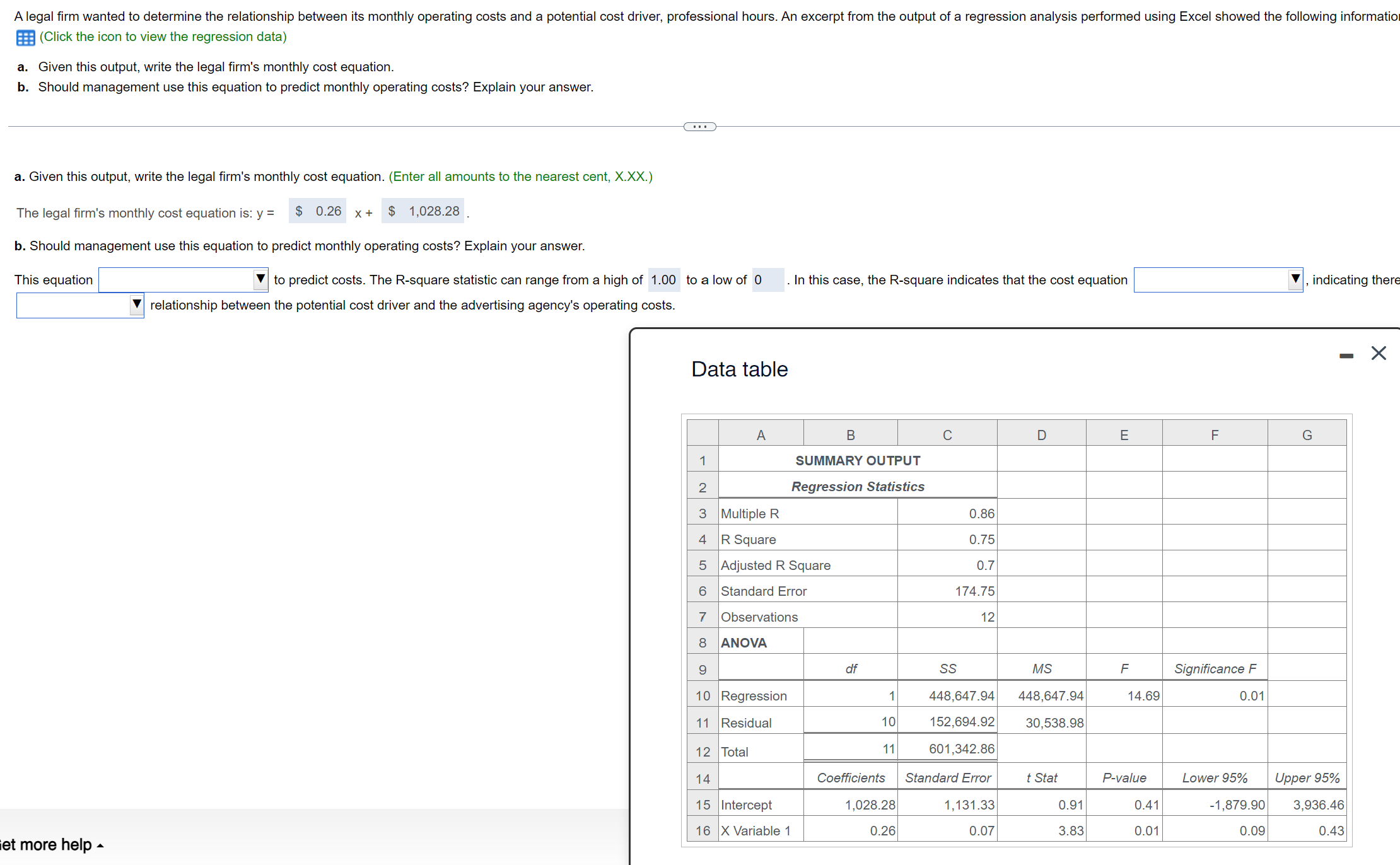Click the intercept field showing 1,028.28
The height and width of the screenshot is (865, 1400).
[423, 211]
